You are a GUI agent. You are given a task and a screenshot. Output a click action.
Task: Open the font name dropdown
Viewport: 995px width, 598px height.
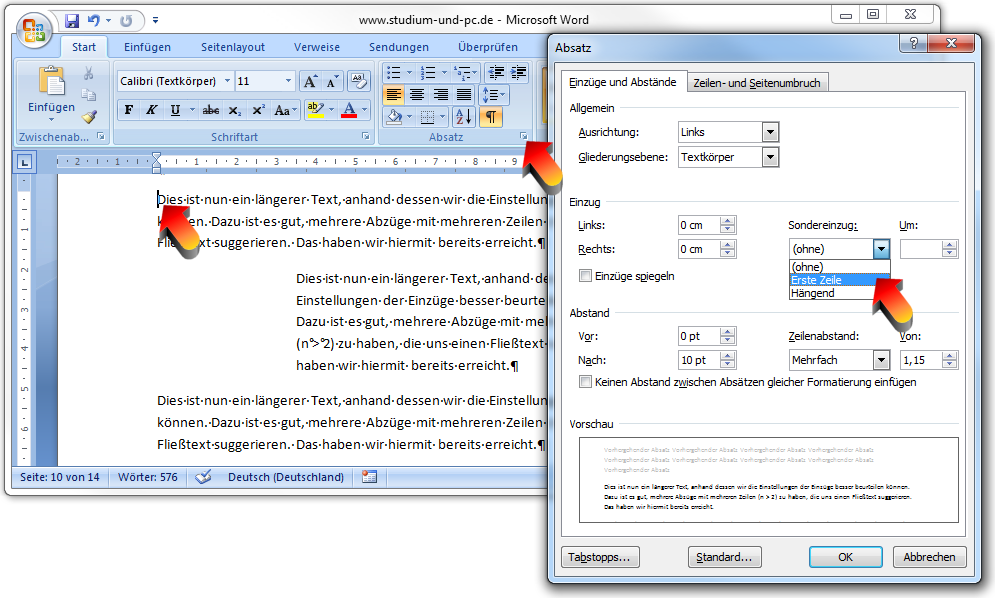pos(227,81)
